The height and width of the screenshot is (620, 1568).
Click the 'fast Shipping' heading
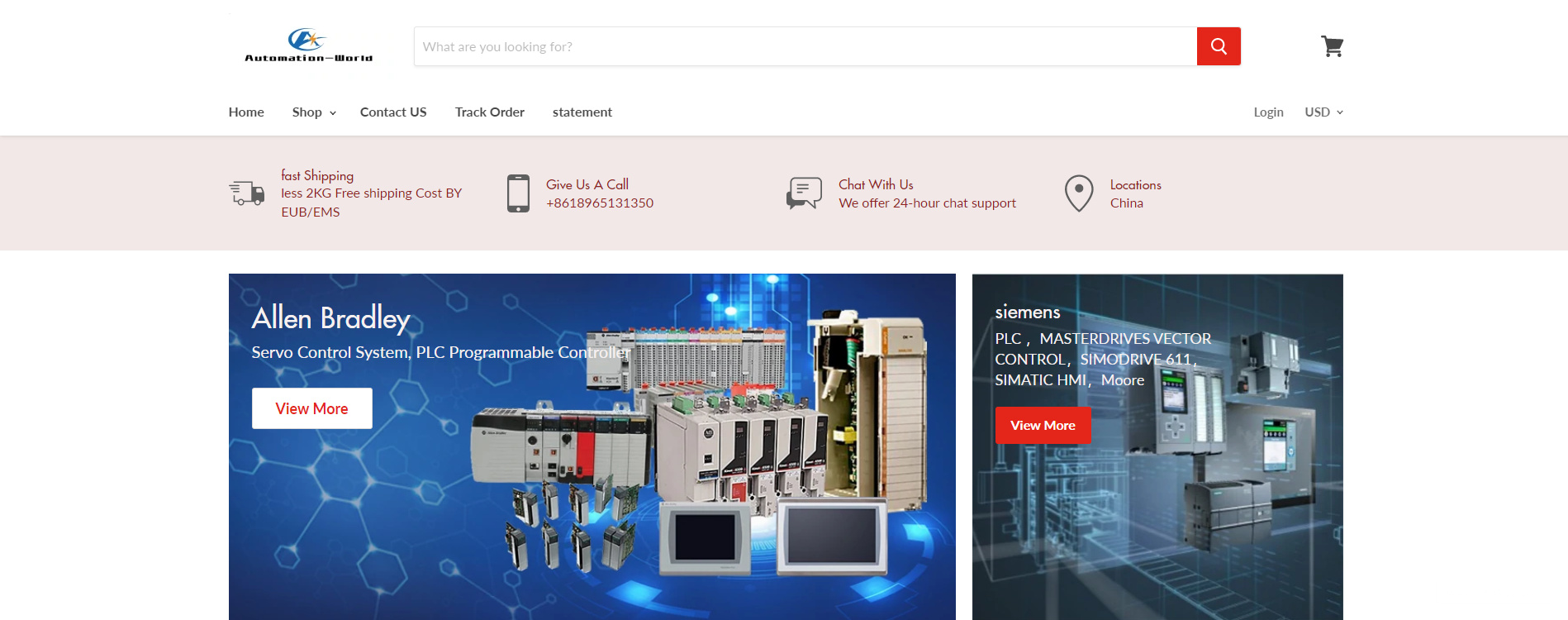pyautogui.click(x=317, y=175)
